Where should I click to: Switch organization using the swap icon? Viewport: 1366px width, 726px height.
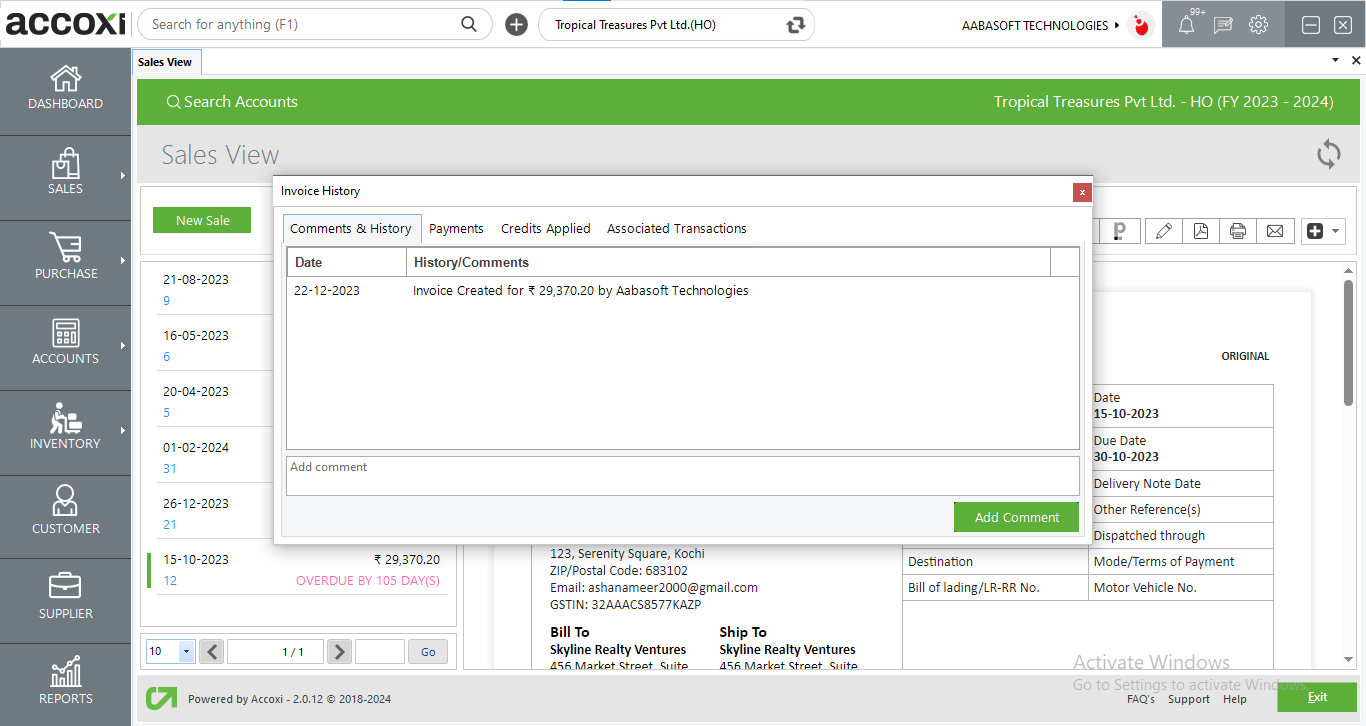795,25
